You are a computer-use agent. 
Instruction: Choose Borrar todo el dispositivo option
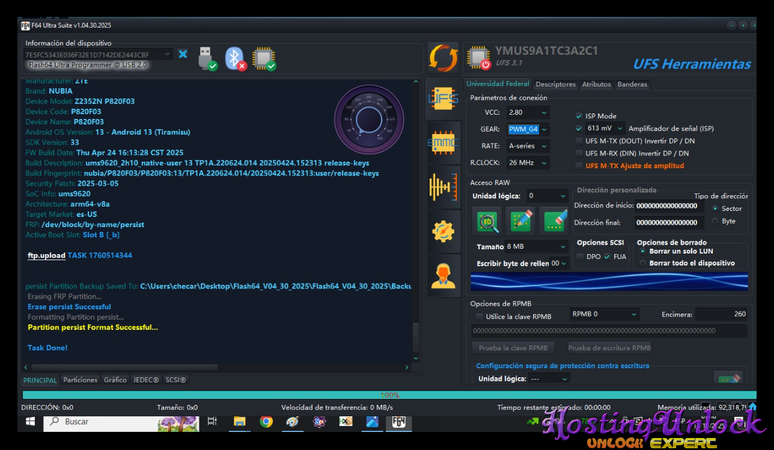coord(643,262)
